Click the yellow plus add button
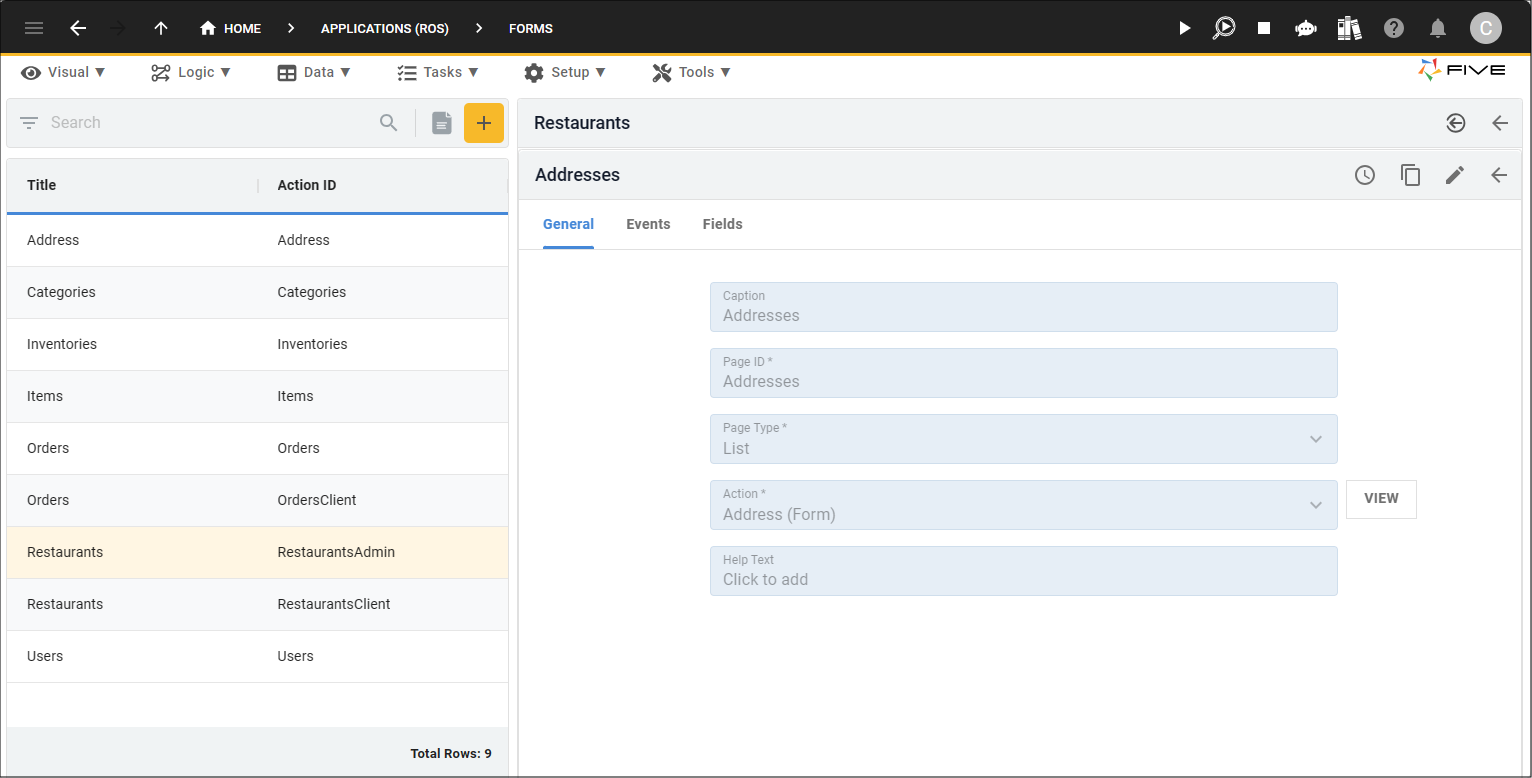Image resolution: width=1532 pixels, height=778 pixels. tap(484, 123)
